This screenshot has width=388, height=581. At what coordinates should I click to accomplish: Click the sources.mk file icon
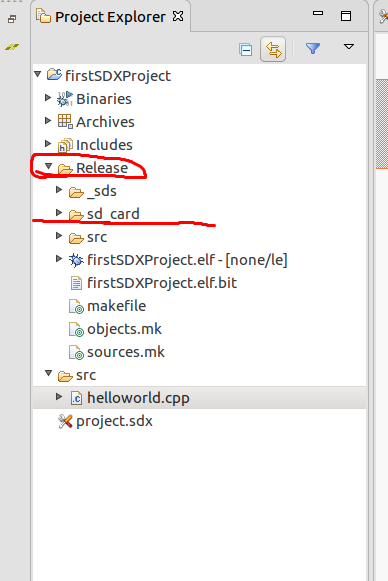coord(76,353)
